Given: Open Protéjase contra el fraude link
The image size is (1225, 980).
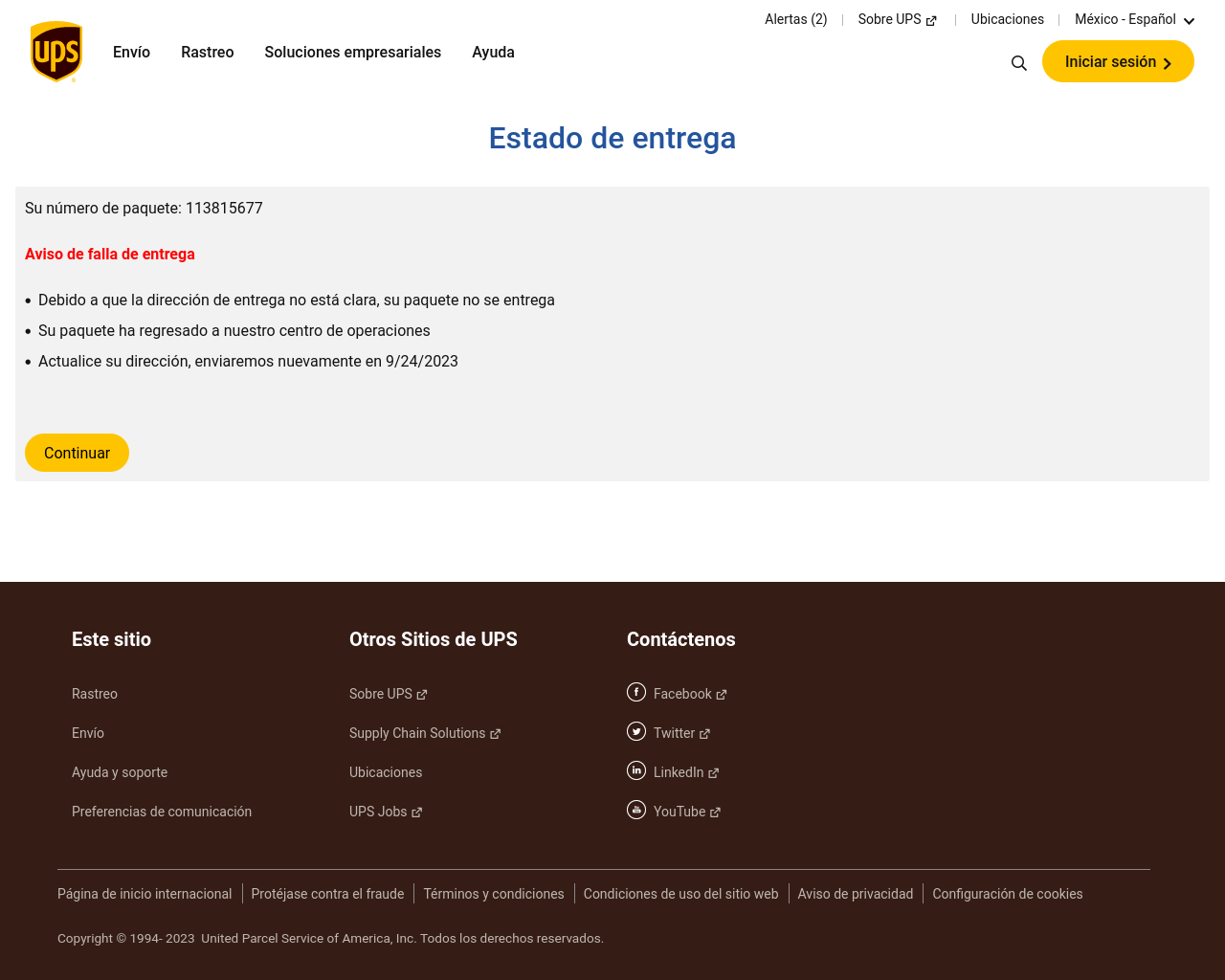Looking at the screenshot, I should [x=328, y=894].
